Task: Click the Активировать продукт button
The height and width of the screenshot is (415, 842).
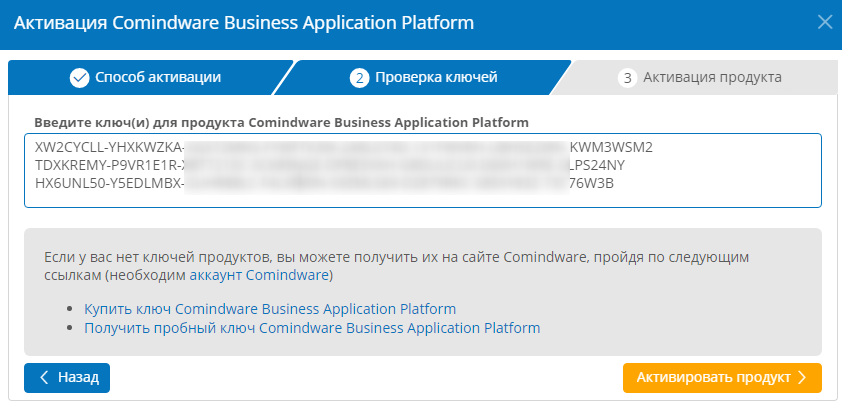Action: [x=722, y=377]
